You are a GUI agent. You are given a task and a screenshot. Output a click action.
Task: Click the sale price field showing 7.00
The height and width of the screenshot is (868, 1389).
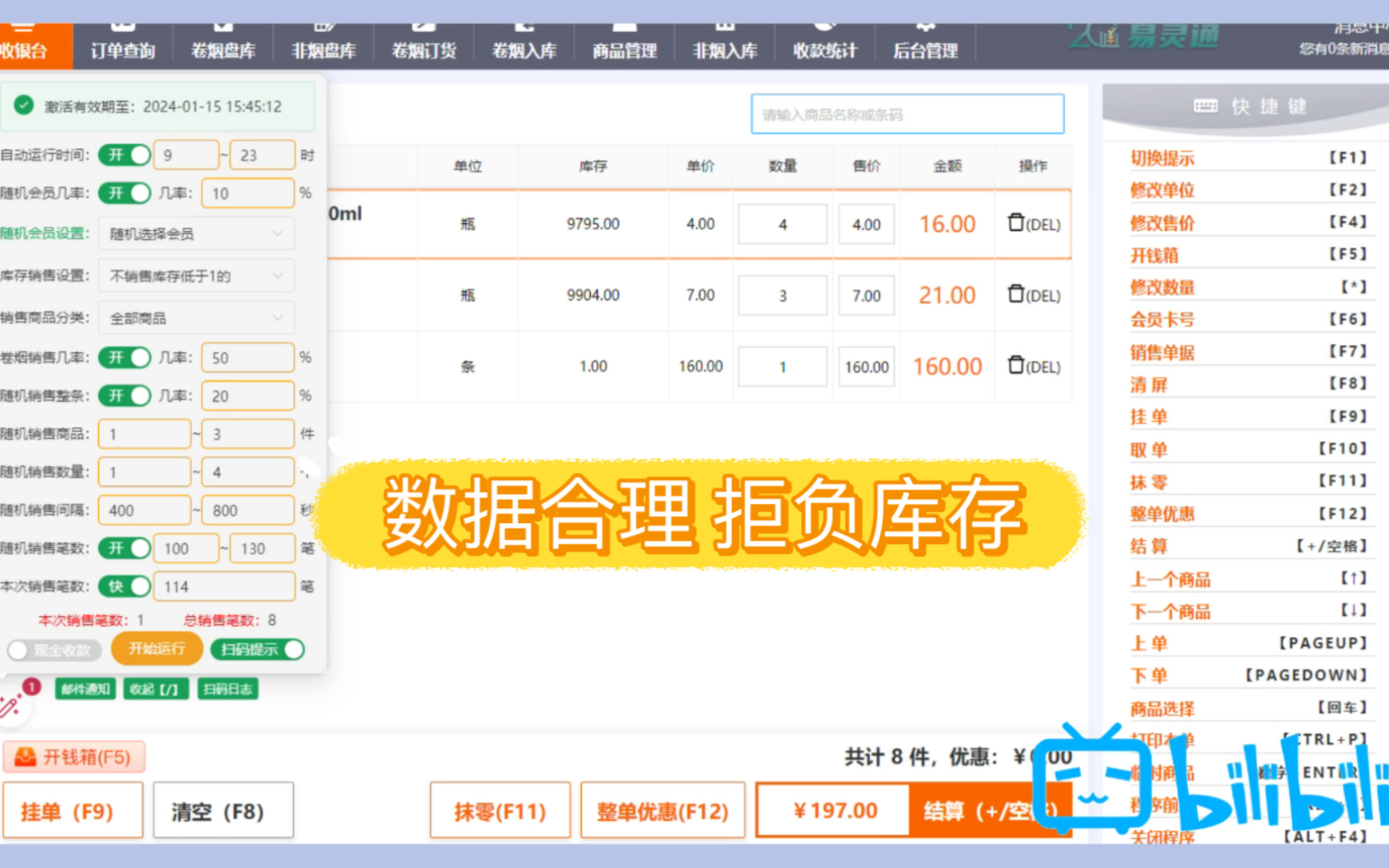[867, 296]
